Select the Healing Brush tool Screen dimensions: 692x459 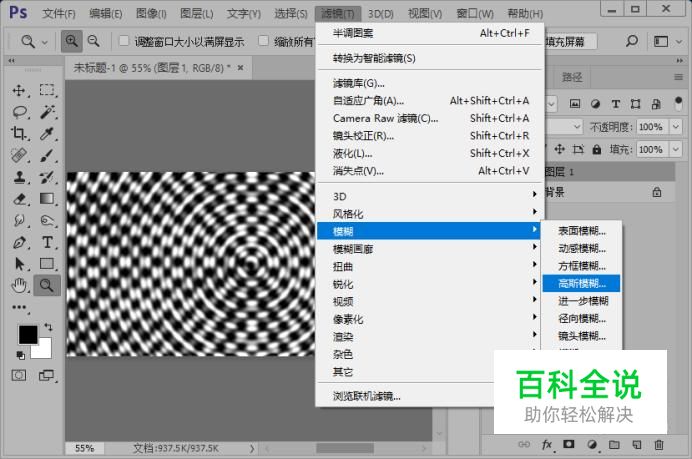(x=19, y=155)
